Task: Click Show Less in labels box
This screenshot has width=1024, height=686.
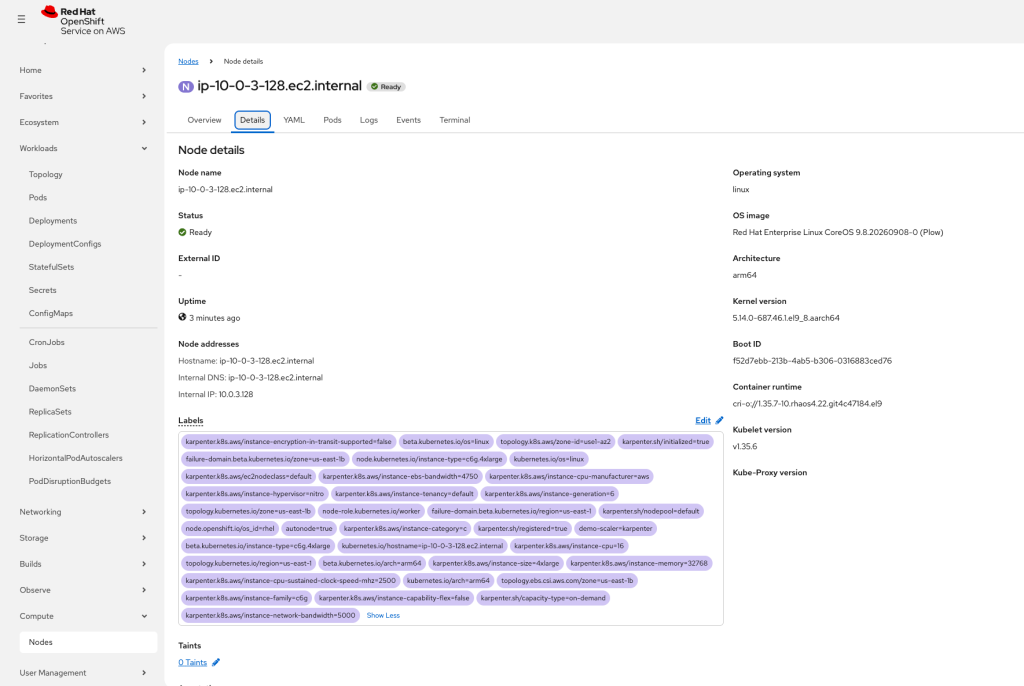Action: [x=383, y=615]
